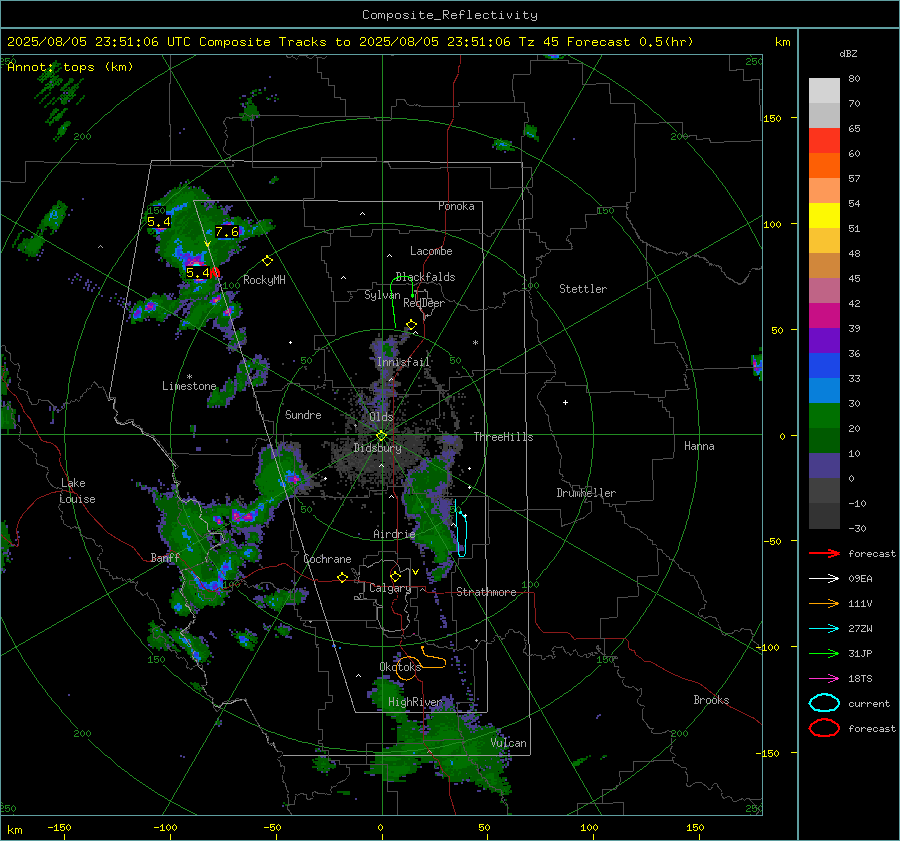Click the Lacombe town label
Screen dimensions: 900x841
[x=431, y=251]
